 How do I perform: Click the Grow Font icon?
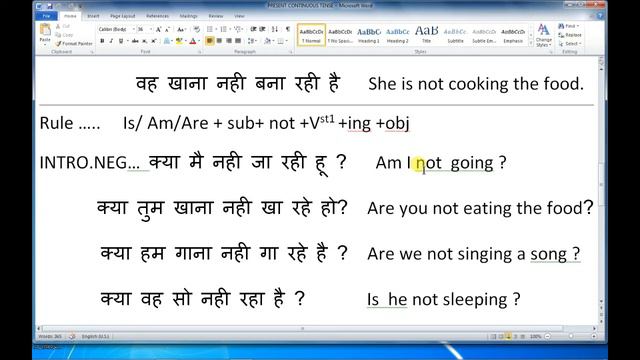point(158,29)
